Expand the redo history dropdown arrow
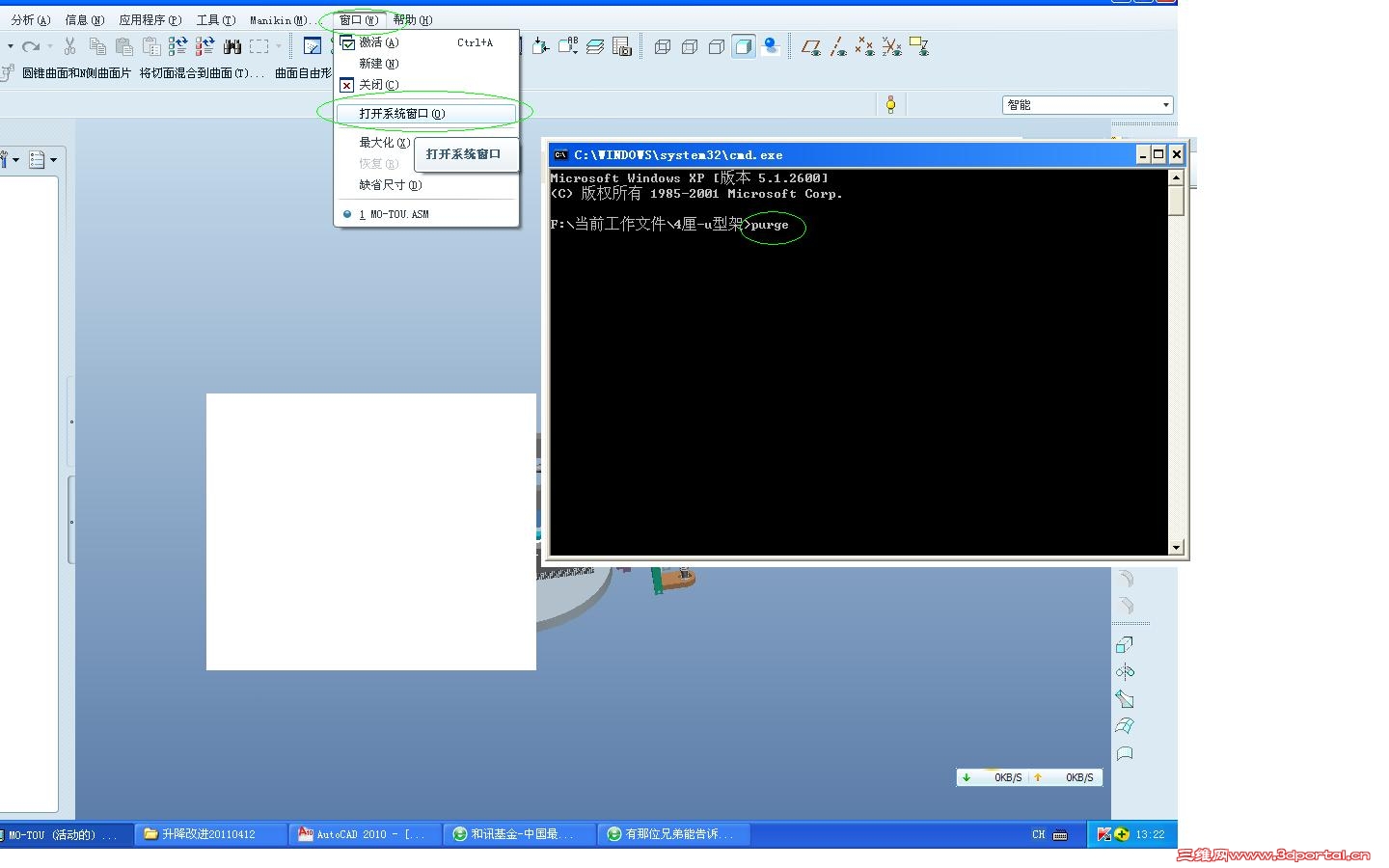Screen dimensions: 1389x868 (x=50, y=46)
